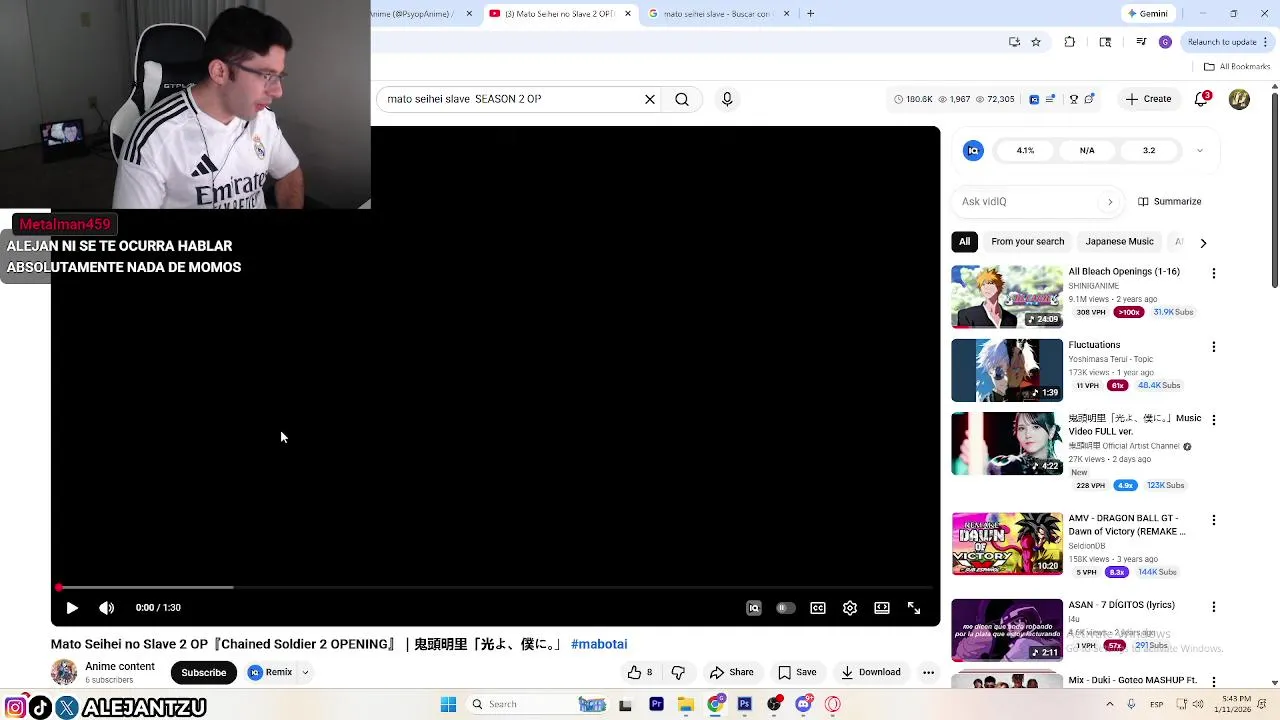
Task: Toggle closed captions on the video
Action: coord(818,608)
